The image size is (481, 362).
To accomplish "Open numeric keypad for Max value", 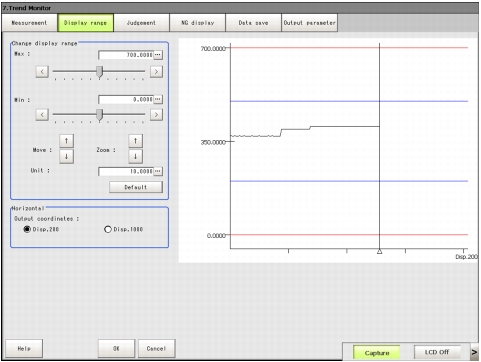I will point(158,55).
